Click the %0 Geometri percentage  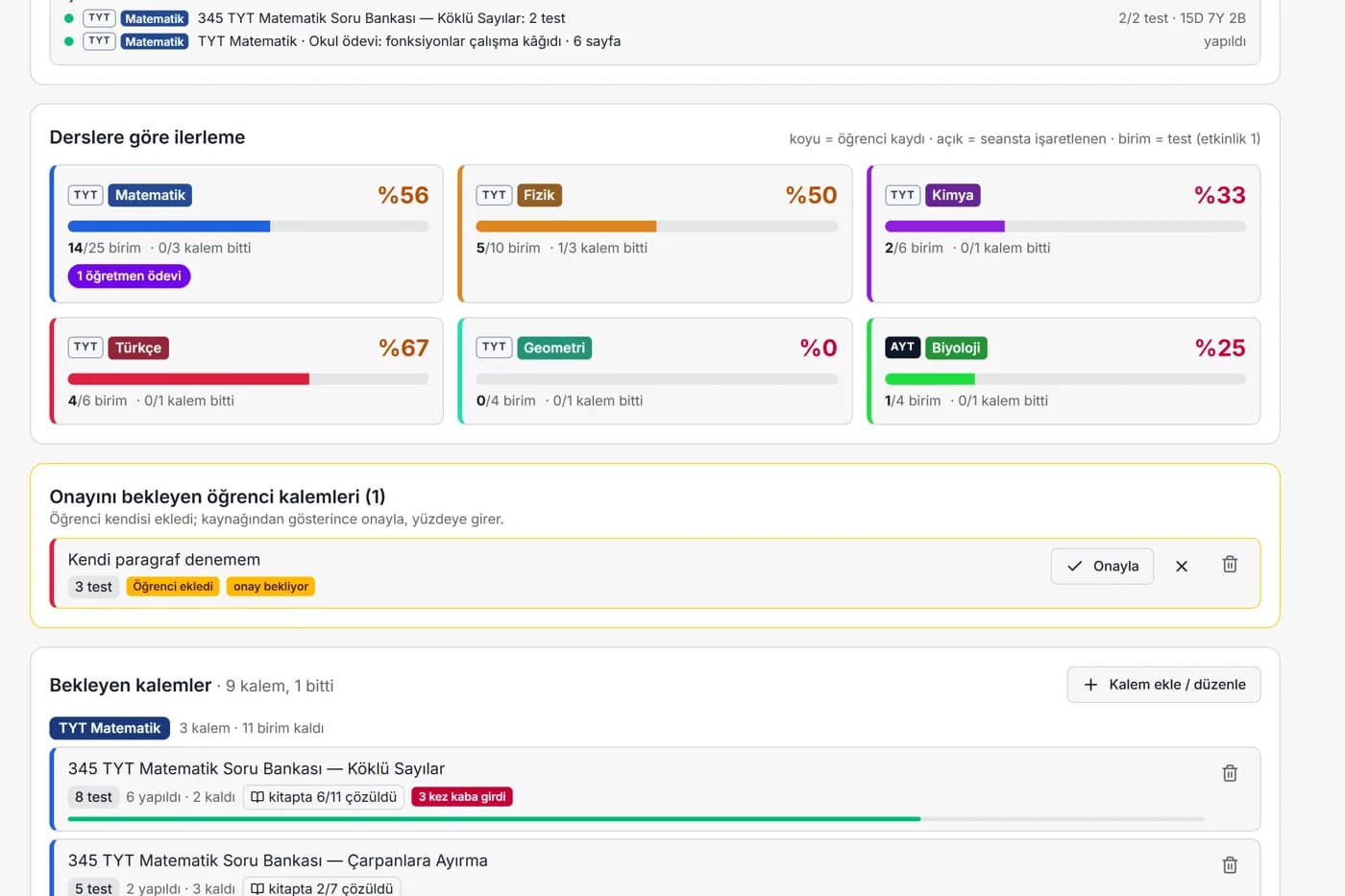coord(819,348)
